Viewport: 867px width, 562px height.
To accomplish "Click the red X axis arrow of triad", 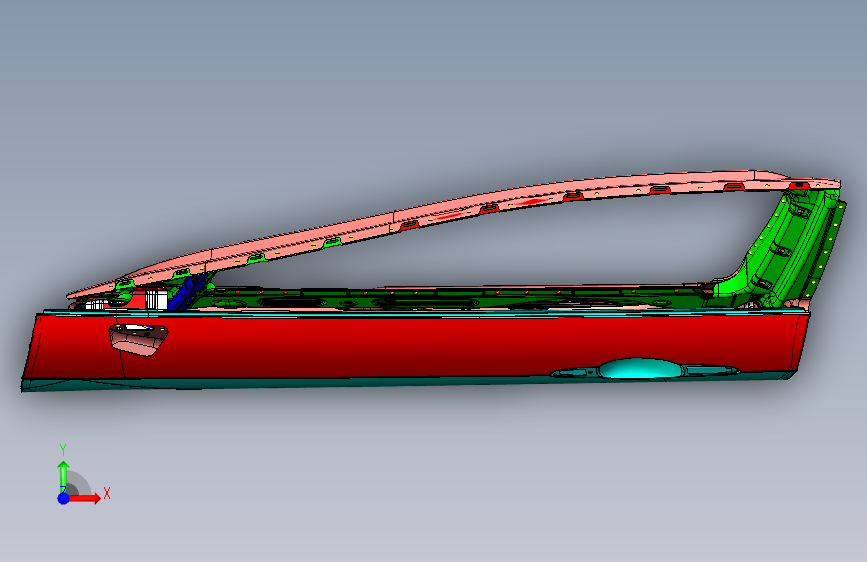I will (86, 498).
